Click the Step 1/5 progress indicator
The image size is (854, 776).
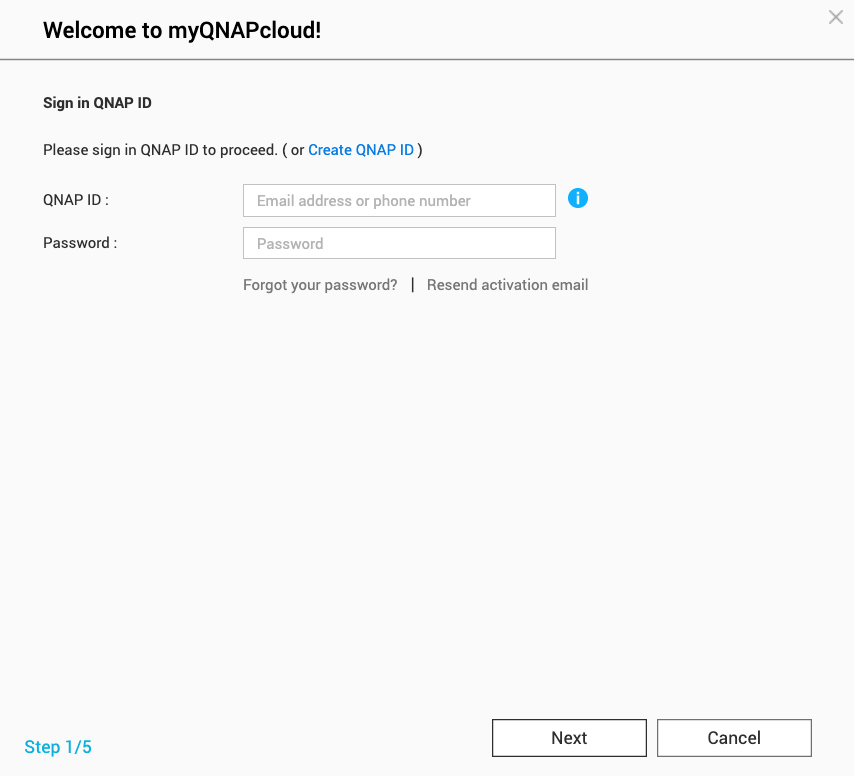pos(58,747)
